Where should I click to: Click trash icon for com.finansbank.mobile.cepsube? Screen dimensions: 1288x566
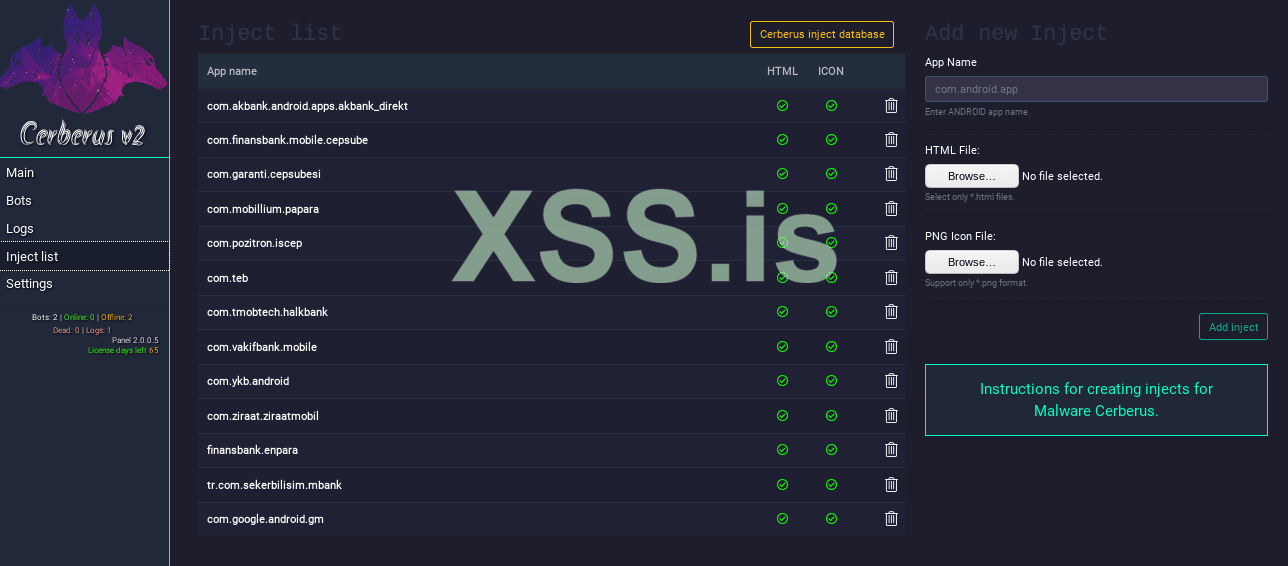[891, 140]
